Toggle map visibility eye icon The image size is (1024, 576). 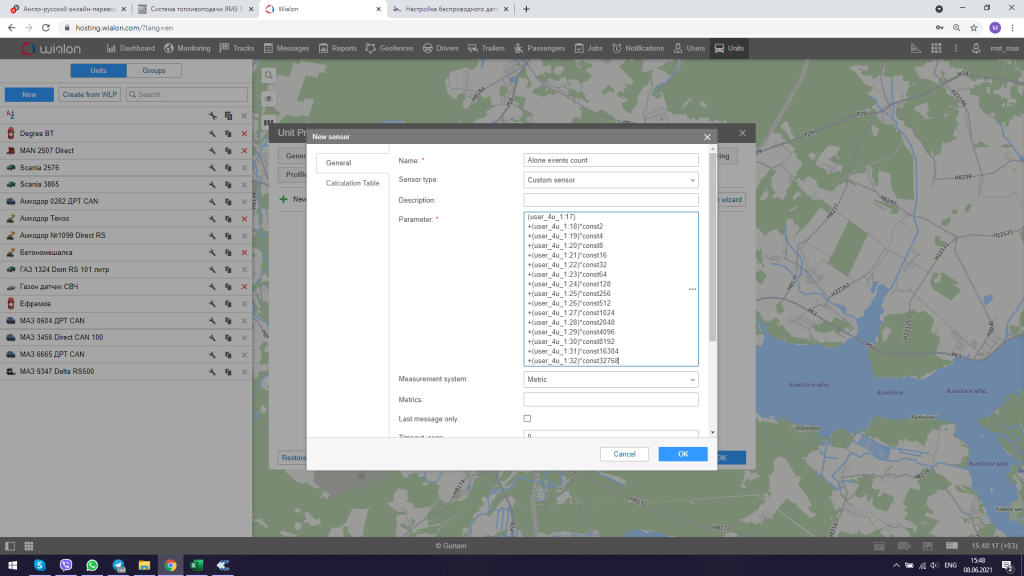coord(268,99)
